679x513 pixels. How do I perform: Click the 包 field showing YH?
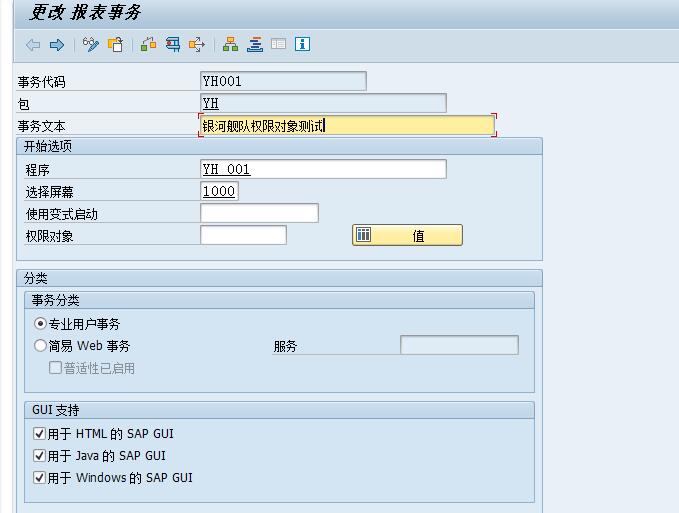point(323,103)
